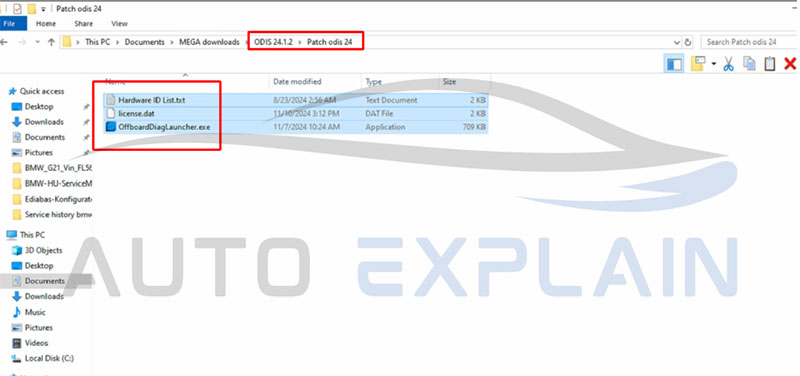This screenshot has width=800, height=376.
Task: Toggle the preview pane layout icon
Action: pos(674,64)
